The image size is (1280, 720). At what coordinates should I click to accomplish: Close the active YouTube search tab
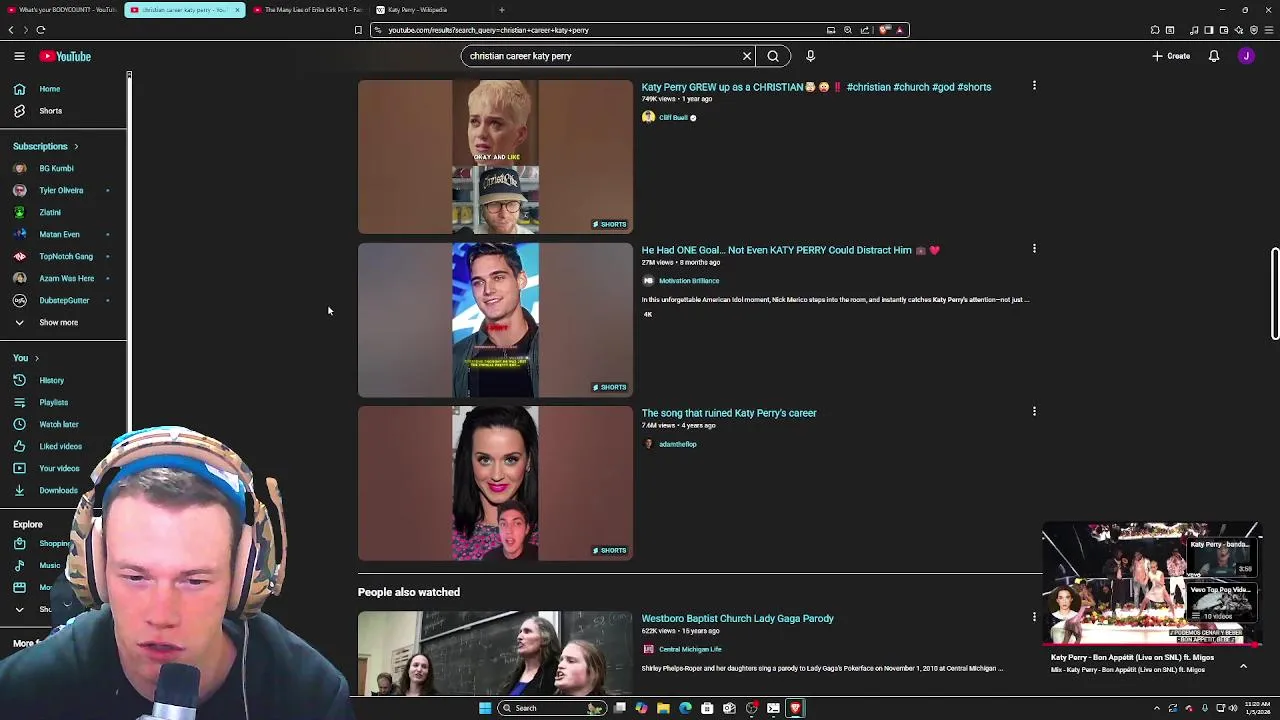tap(237, 10)
